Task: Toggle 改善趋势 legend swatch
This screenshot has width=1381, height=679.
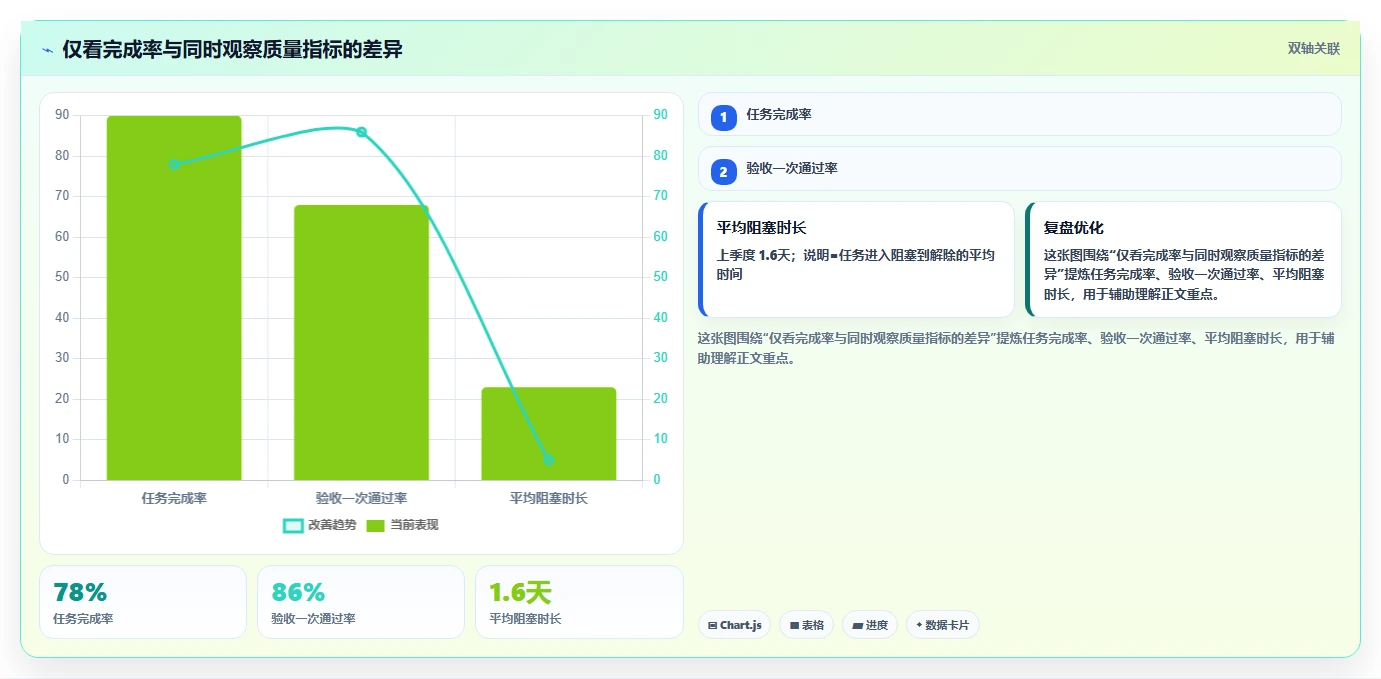Action: (x=293, y=525)
